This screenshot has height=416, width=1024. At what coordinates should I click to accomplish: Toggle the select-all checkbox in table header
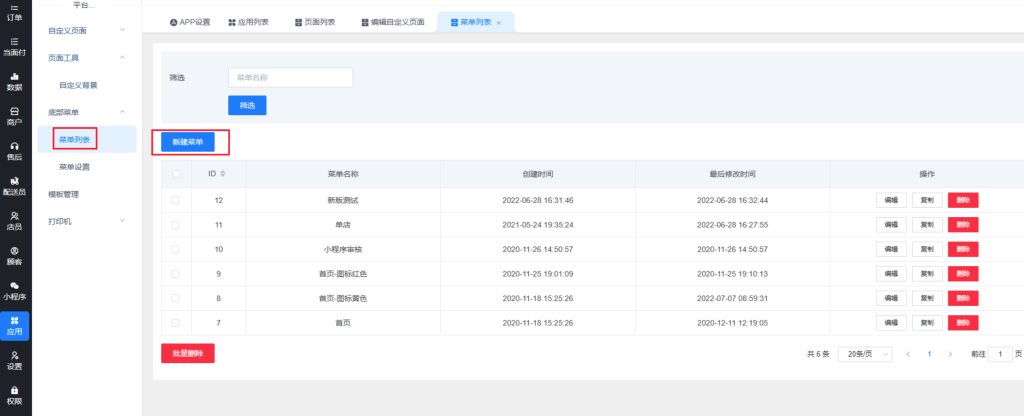tap(176, 174)
